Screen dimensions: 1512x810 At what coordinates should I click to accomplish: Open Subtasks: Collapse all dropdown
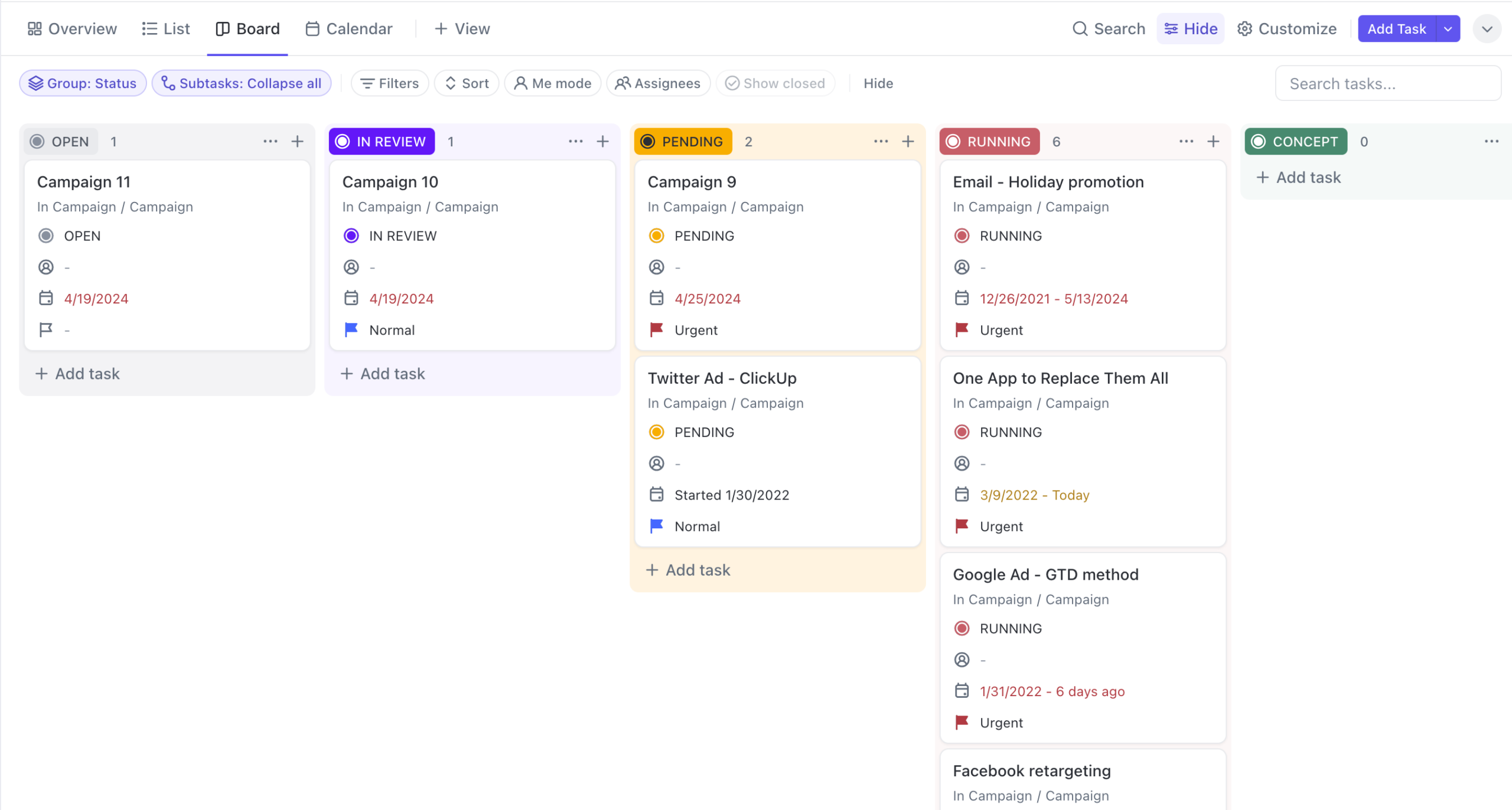tap(241, 83)
